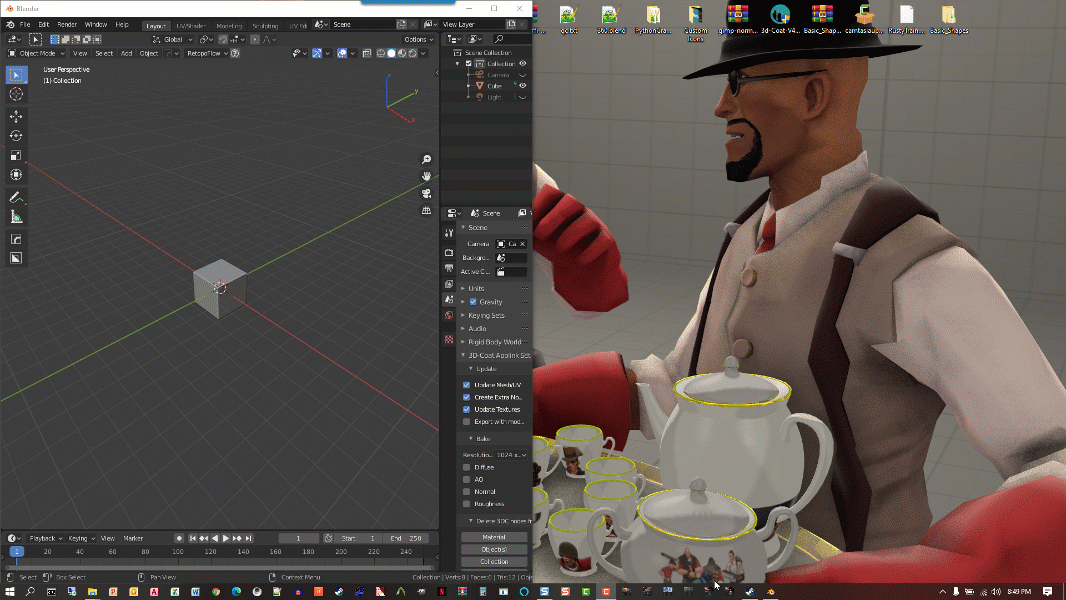Uncheck Update Mesh/UV option
This screenshot has height=600, width=1066.
[466, 385]
